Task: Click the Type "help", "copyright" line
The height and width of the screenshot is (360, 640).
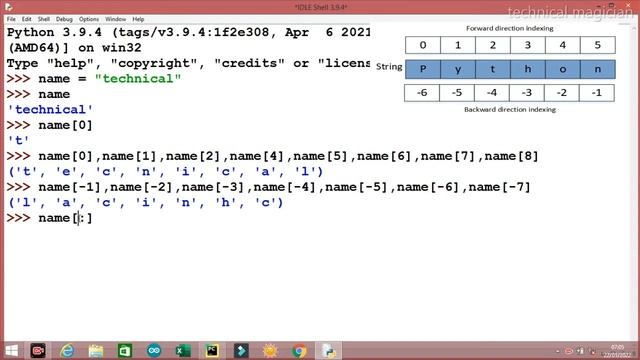Action: (x=188, y=63)
